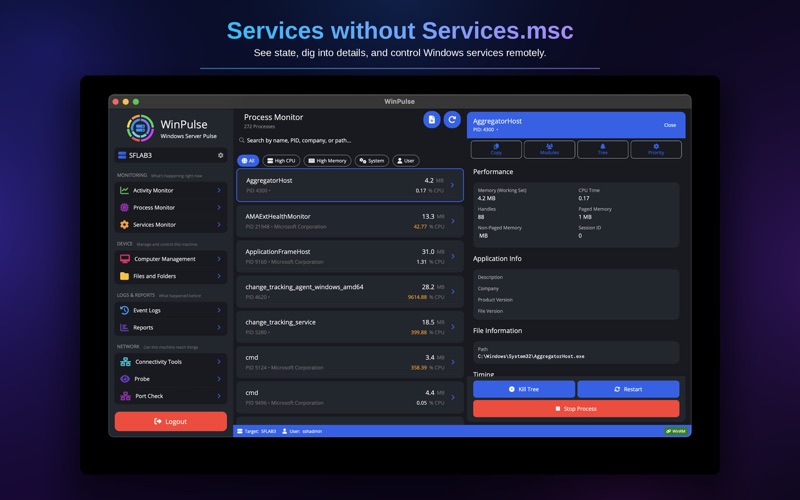Click the SFLAB3 server icon in sidebar

click(122, 155)
